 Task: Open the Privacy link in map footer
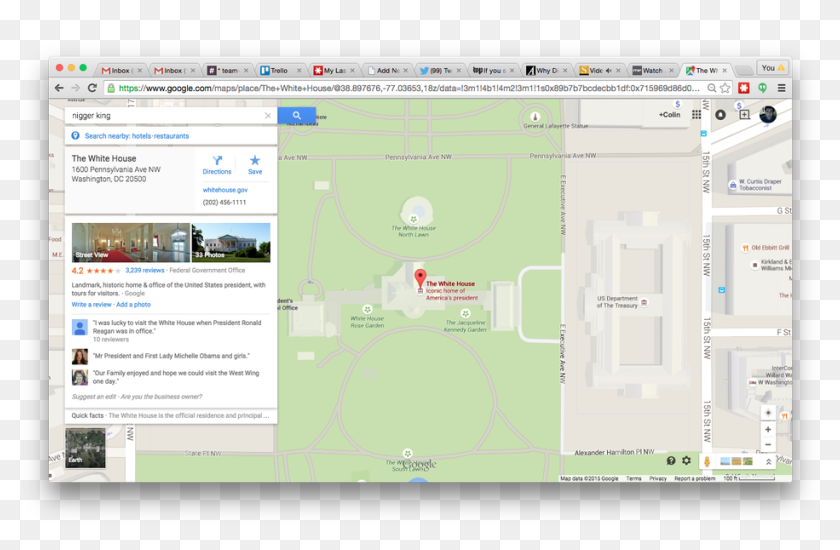(x=658, y=478)
